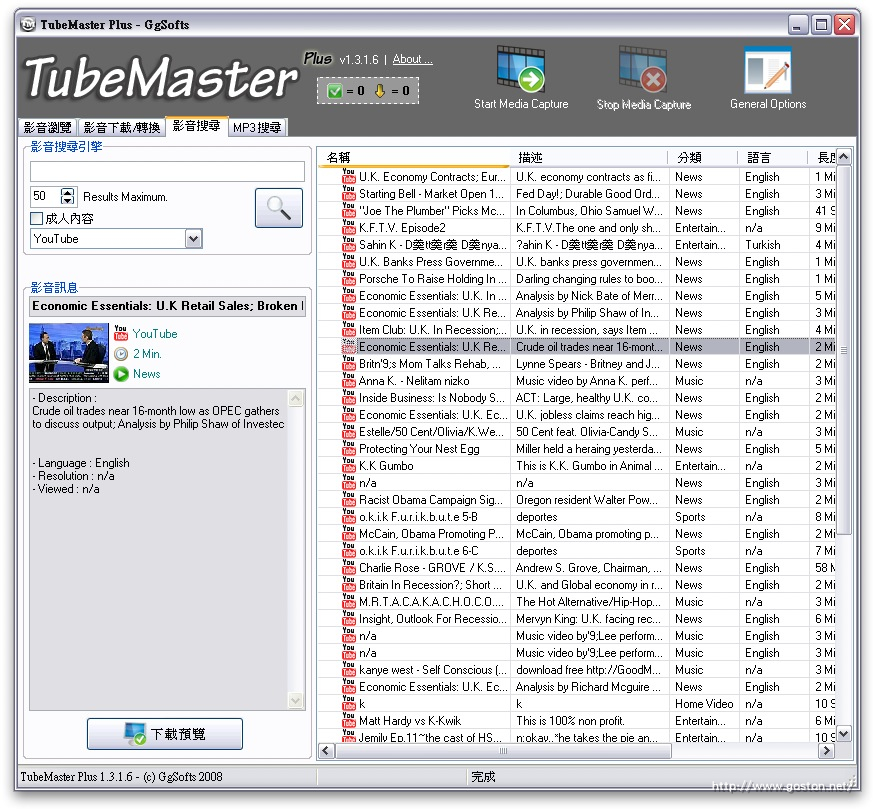Image resolution: width=875 pixels, height=811 pixels.
Task: Click YouTube icon of Anna K. - Nelitam nizko row
Action: [x=349, y=380]
